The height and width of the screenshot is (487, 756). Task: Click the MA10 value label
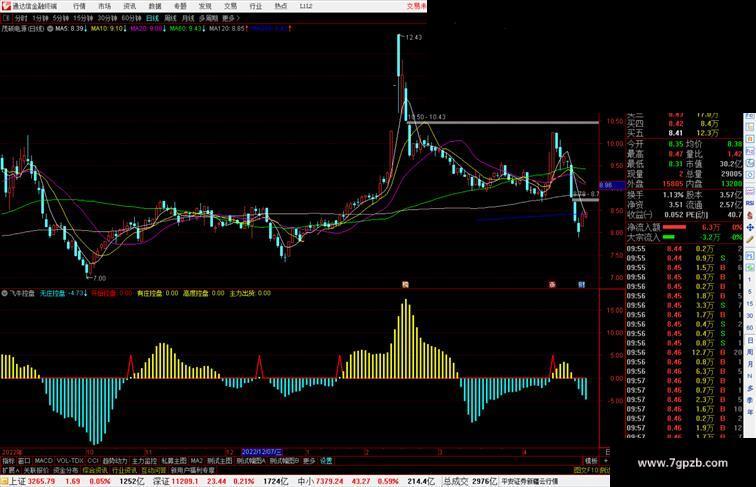108,29
